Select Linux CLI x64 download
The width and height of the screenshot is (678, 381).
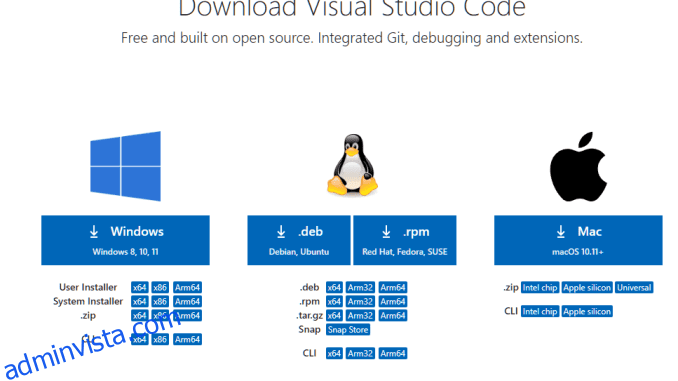point(334,353)
